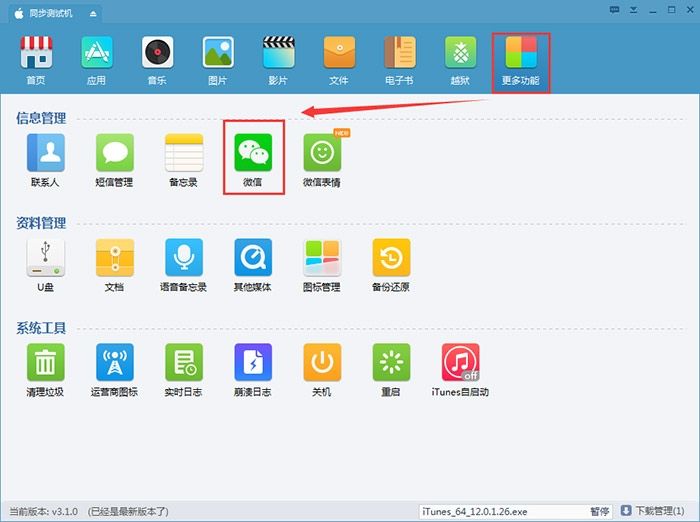Image resolution: width=700 pixels, height=522 pixels.
Task: Open 运营商图标 carrier logo tool
Action: point(114,362)
